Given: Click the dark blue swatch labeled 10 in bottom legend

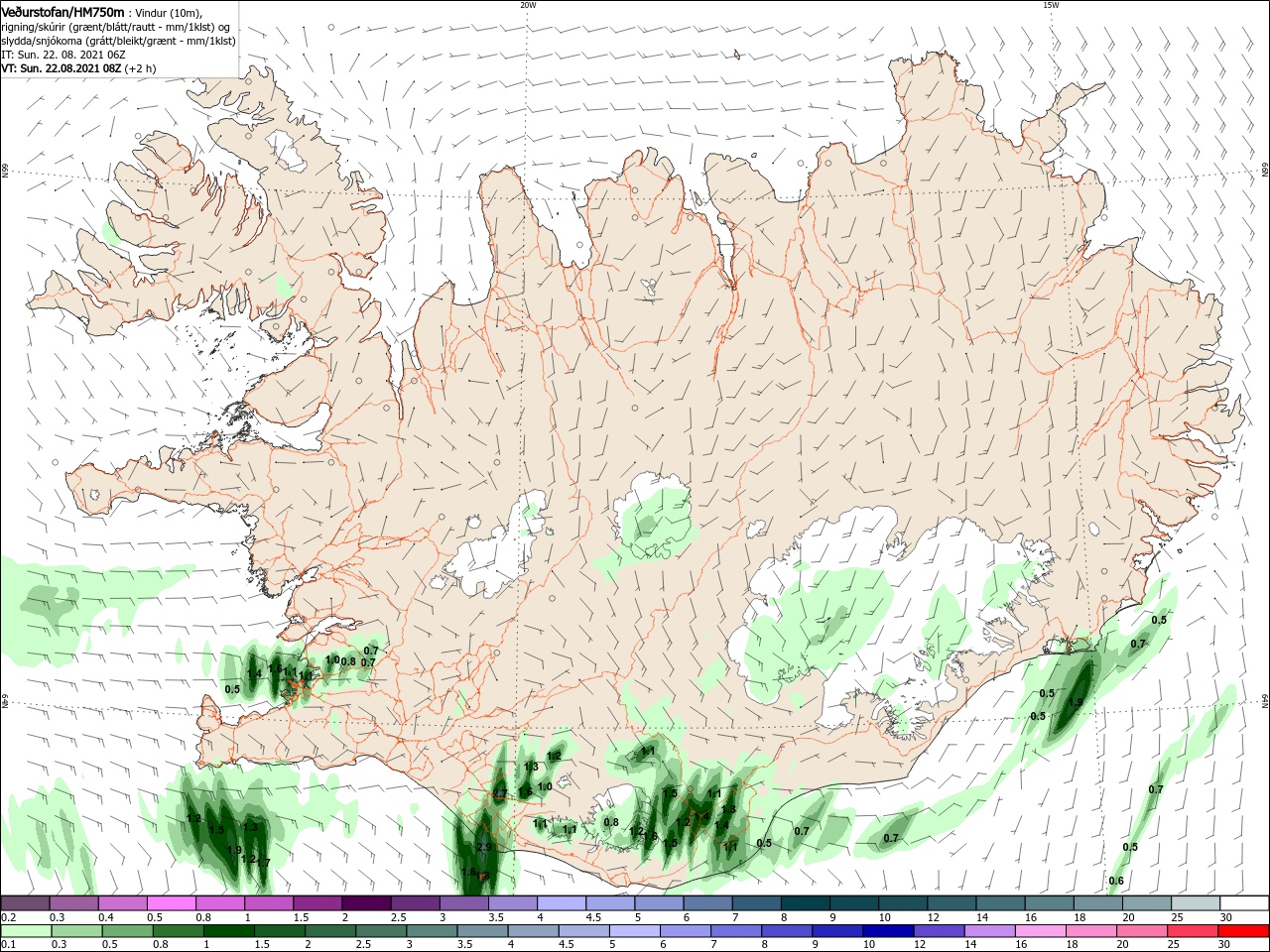Looking at the screenshot, I should pyautogui.click(x=886, y=931).
